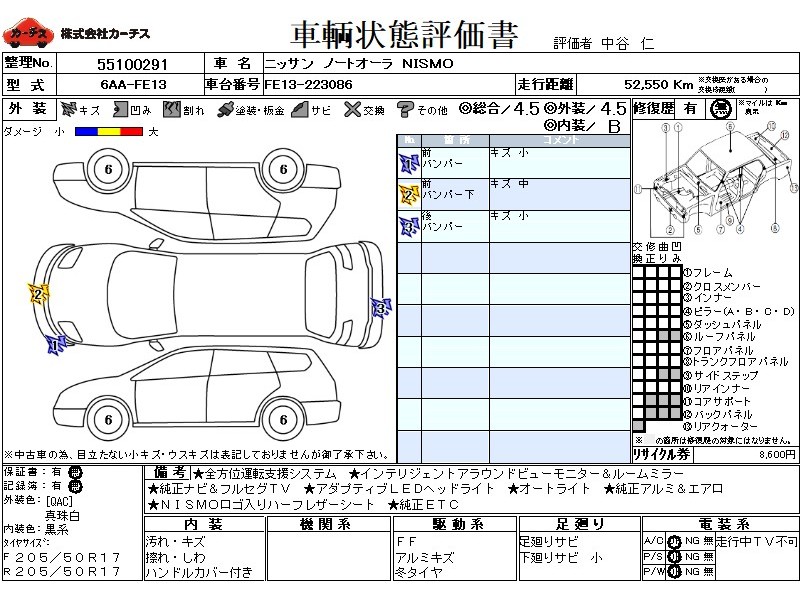
Task: Click the 割れ crack legend icon
Action: (171, 109)
